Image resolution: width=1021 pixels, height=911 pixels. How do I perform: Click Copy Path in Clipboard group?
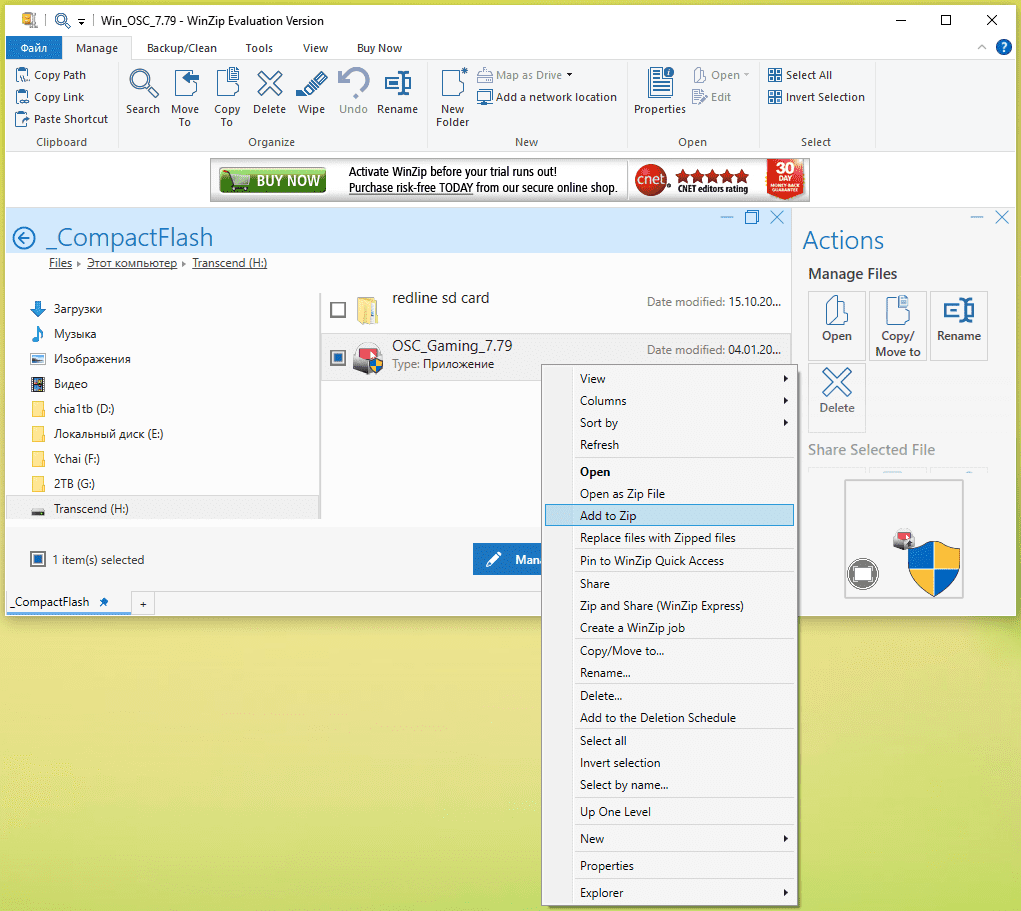[51, 75]
